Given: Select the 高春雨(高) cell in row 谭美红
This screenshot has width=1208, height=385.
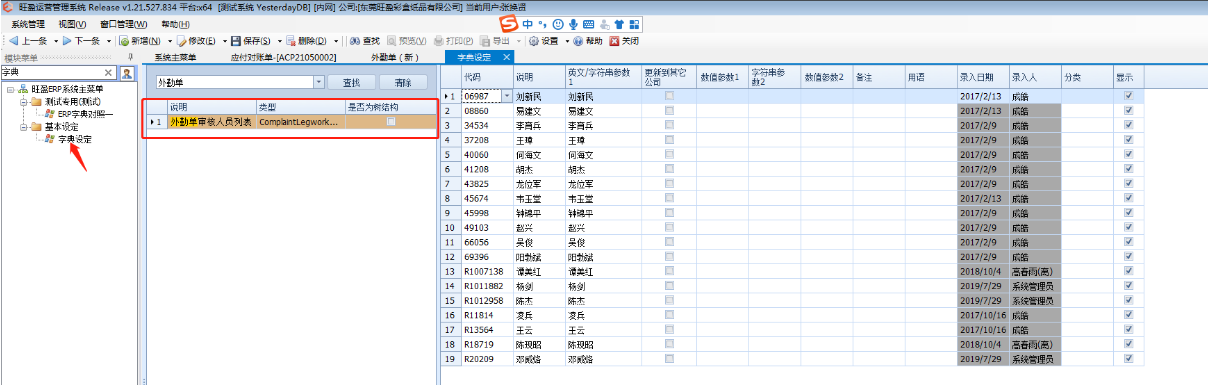Looking at the screenshot, I should pyautogui.click(x=1034, y=271).
